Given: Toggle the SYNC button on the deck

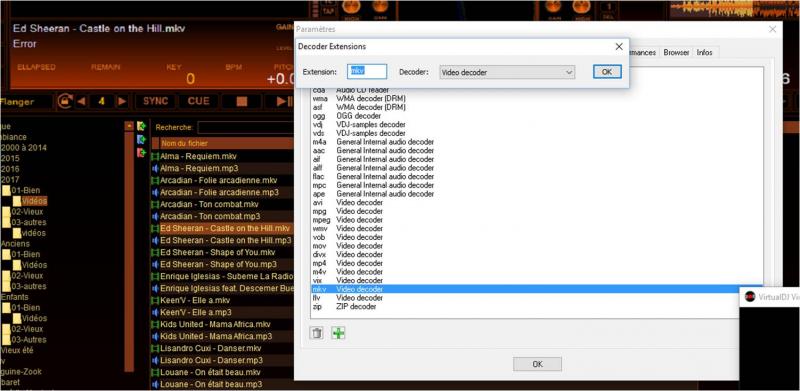Looking at the screenshot, I should (156, 101).
